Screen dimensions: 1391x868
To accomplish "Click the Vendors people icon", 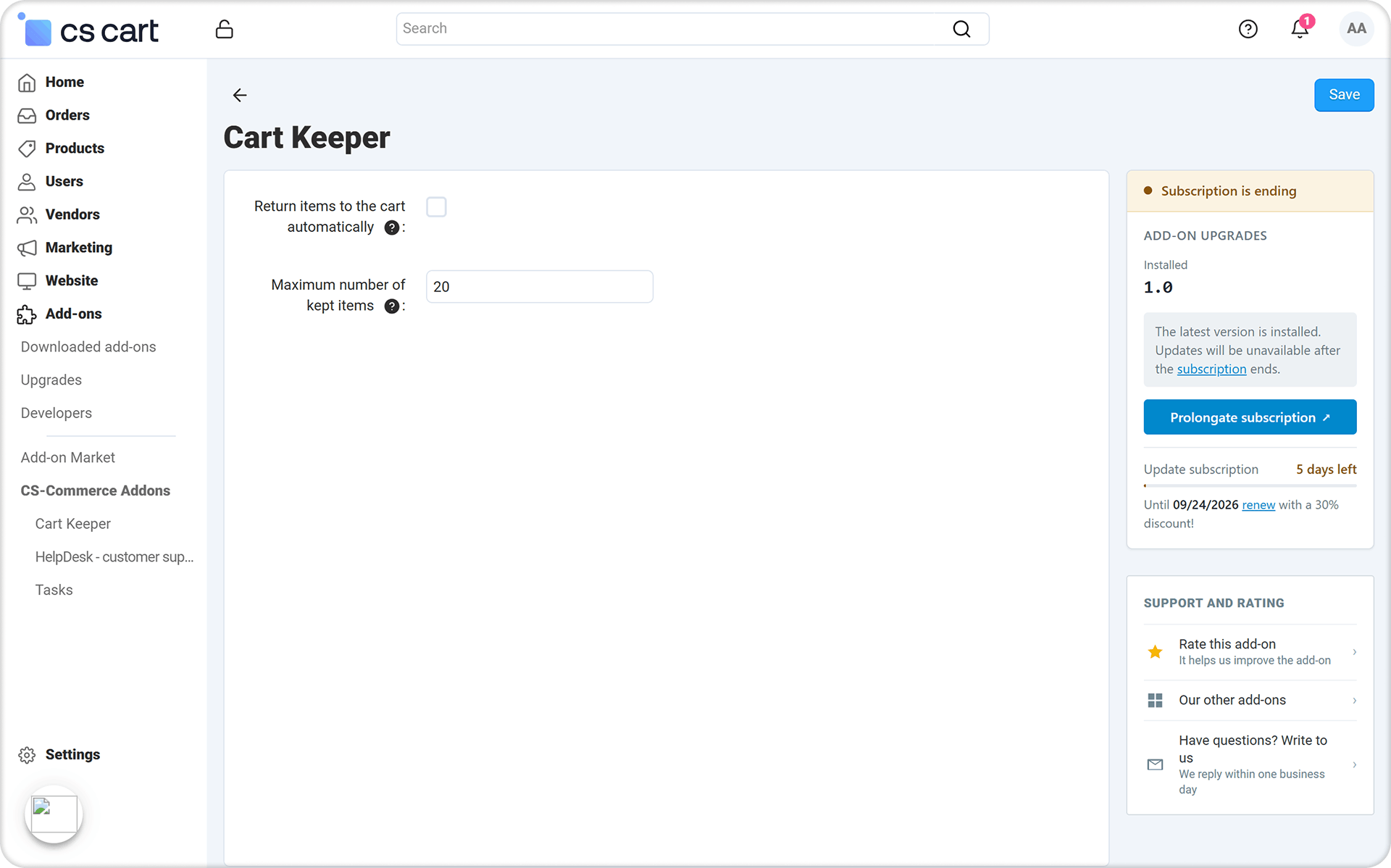I will pos(27,214).
